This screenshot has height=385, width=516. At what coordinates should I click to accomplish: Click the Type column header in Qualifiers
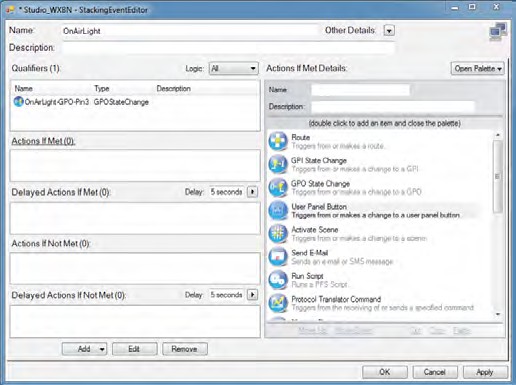102,89
